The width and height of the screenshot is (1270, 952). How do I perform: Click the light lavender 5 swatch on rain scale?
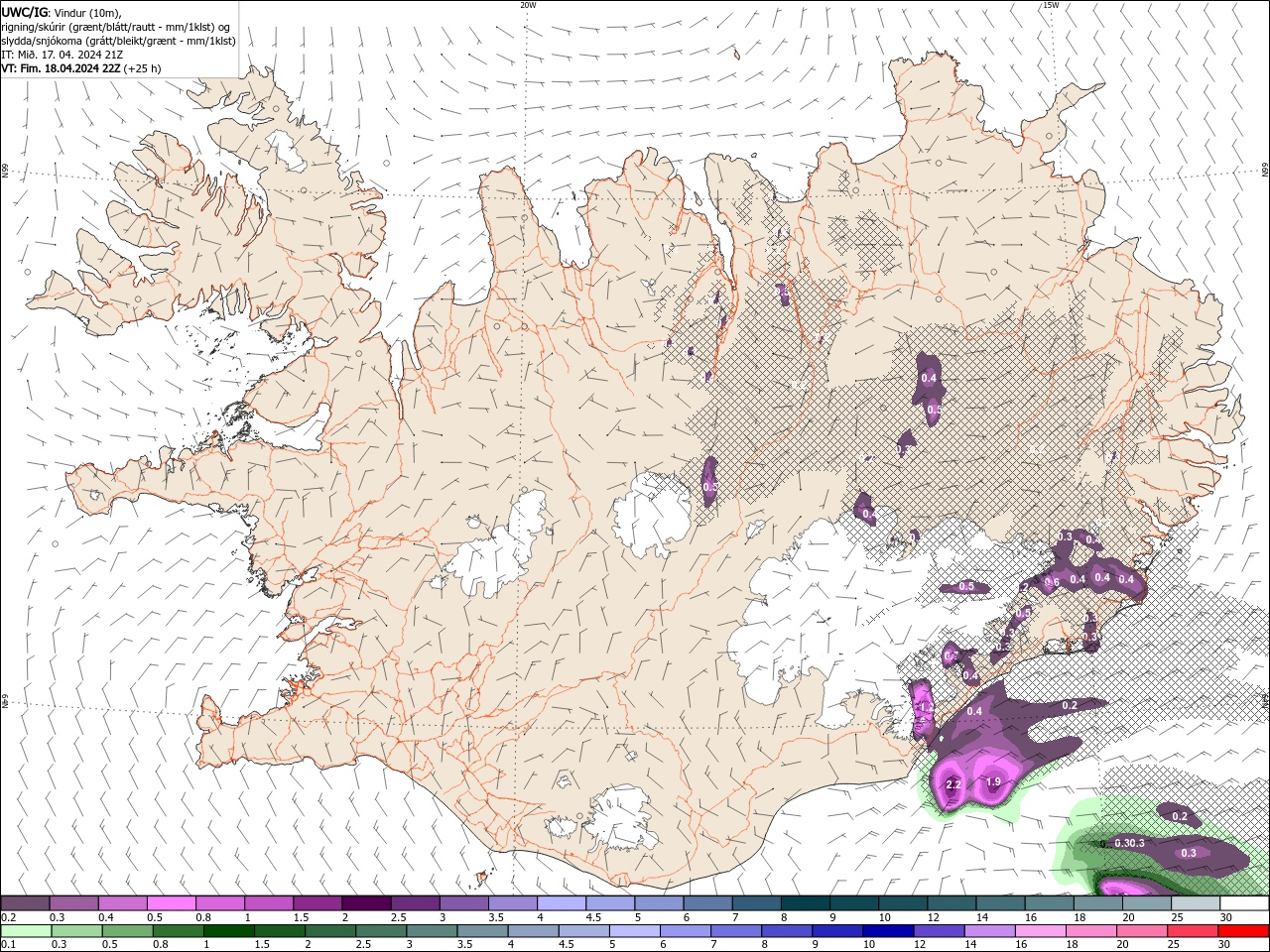click(x=635, y=931)
